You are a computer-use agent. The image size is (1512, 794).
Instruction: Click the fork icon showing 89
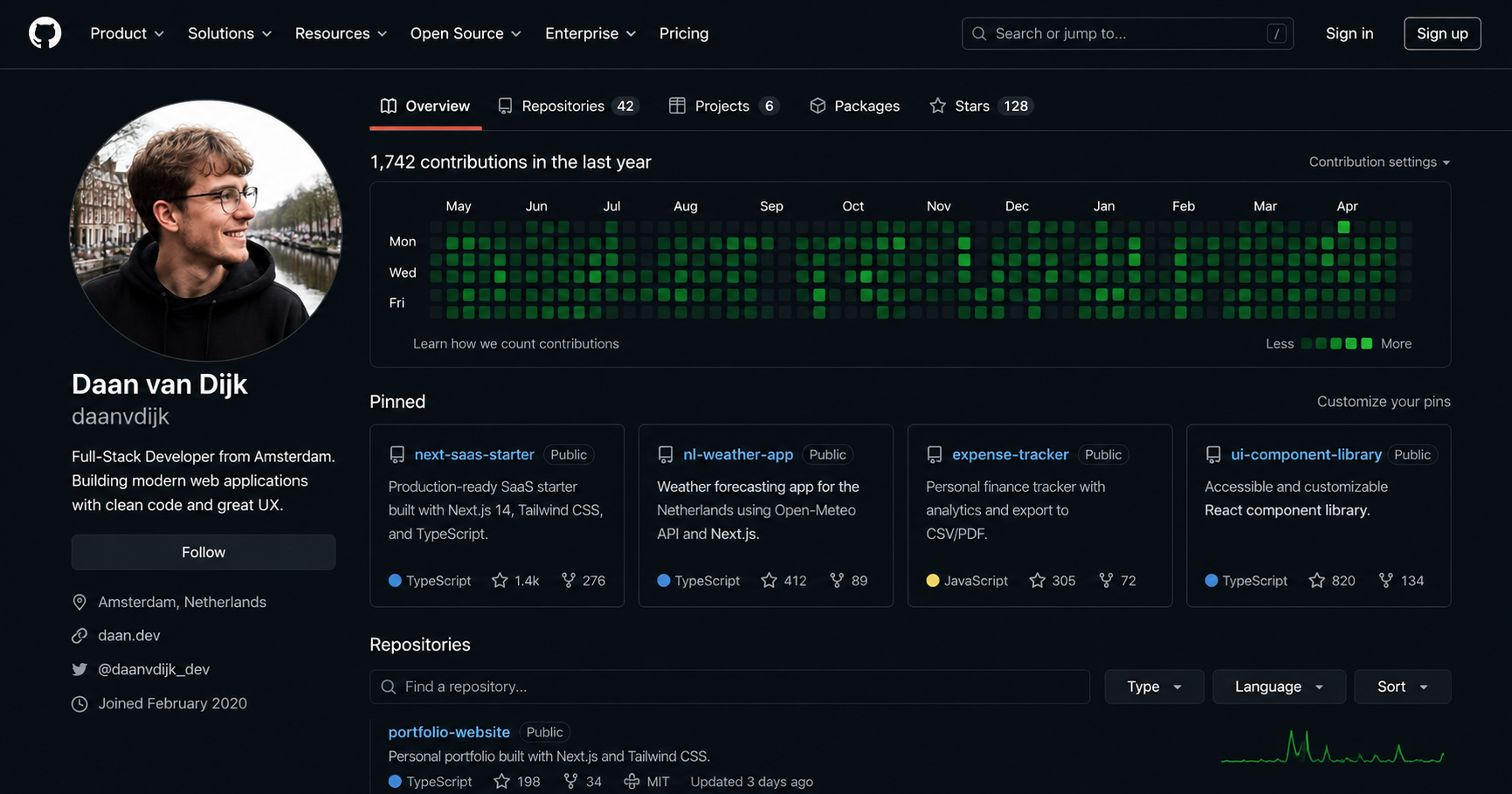837,580
